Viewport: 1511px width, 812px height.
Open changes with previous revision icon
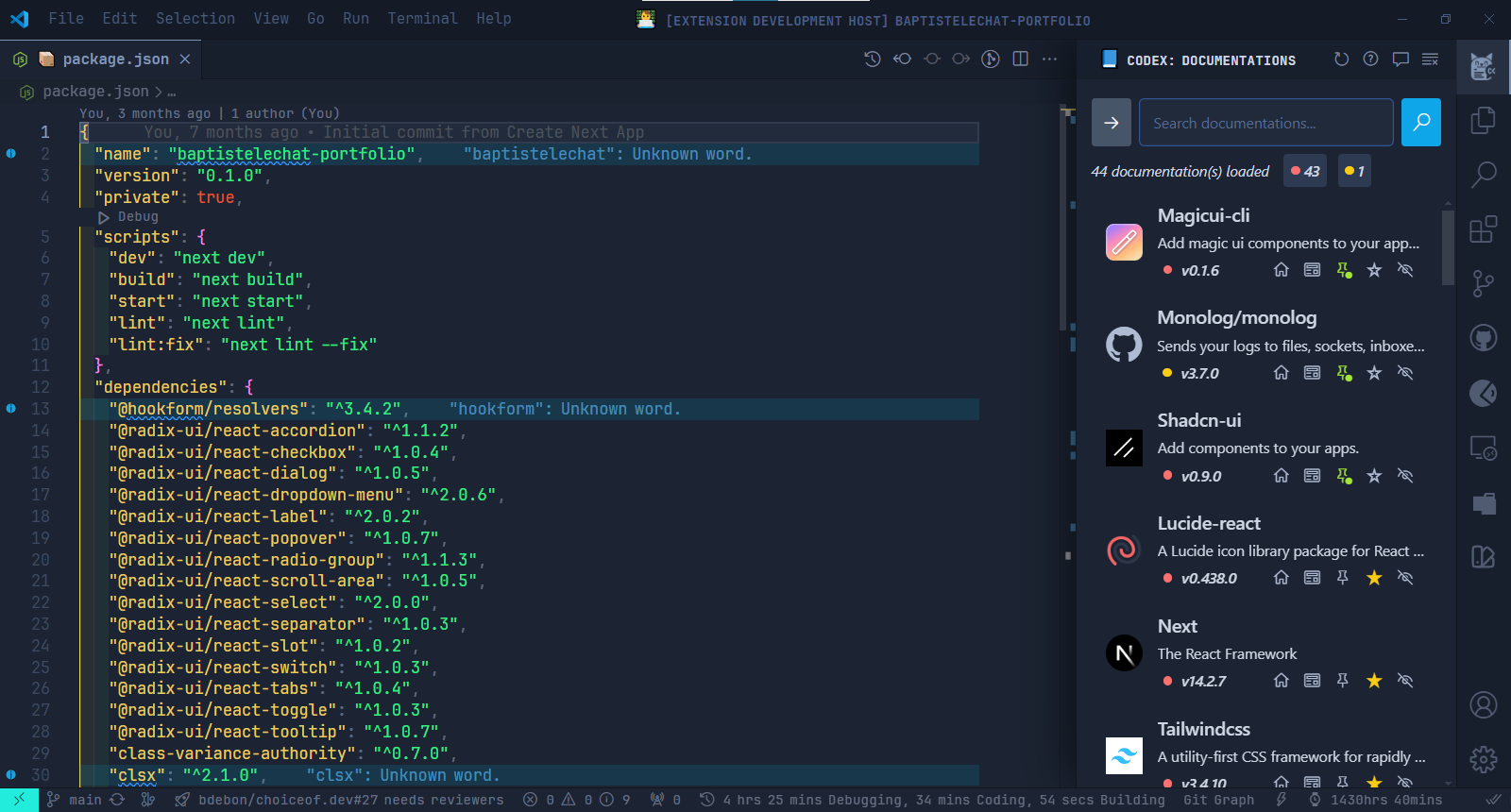(902, 59)
